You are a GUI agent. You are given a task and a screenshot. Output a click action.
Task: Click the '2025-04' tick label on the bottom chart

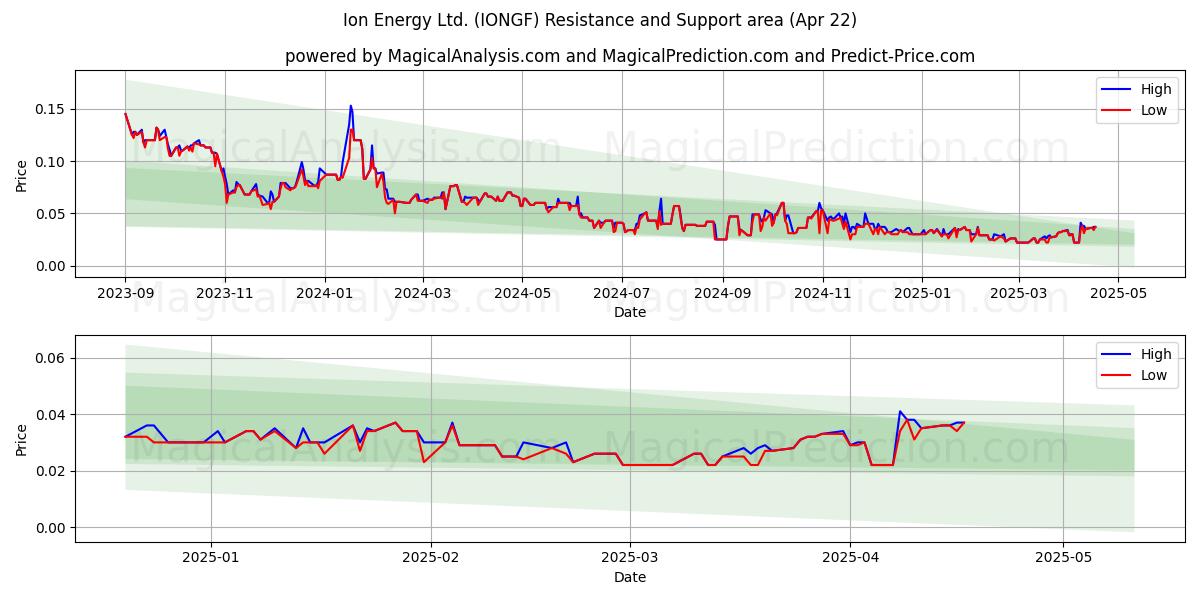pyautogui.click(x=850, y=559)
